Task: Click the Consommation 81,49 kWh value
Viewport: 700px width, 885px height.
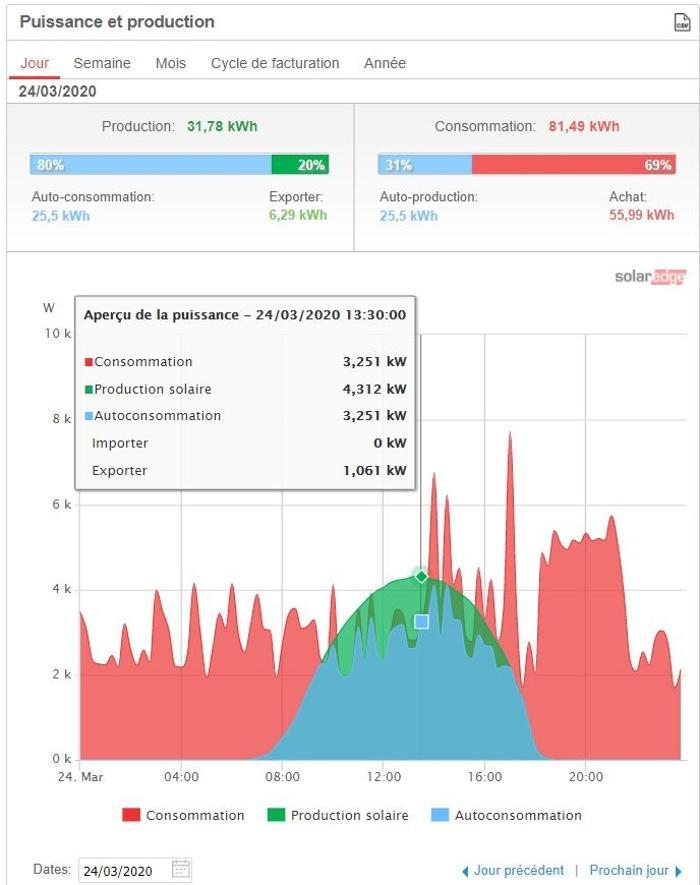Action: point(584,126)
